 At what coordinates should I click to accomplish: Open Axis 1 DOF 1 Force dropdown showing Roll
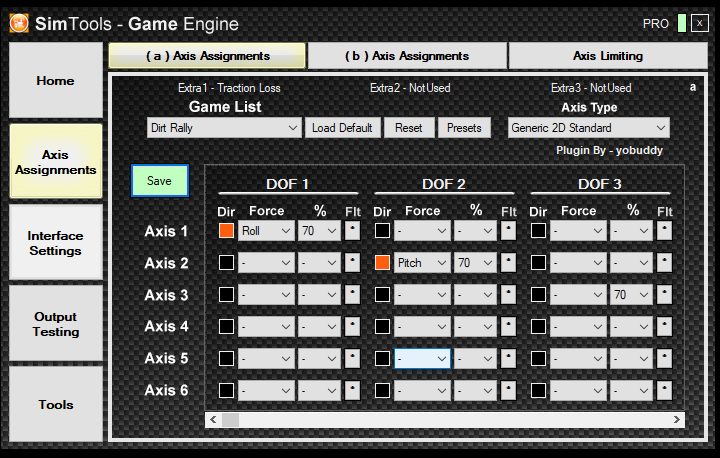click(x=266, y=231)
